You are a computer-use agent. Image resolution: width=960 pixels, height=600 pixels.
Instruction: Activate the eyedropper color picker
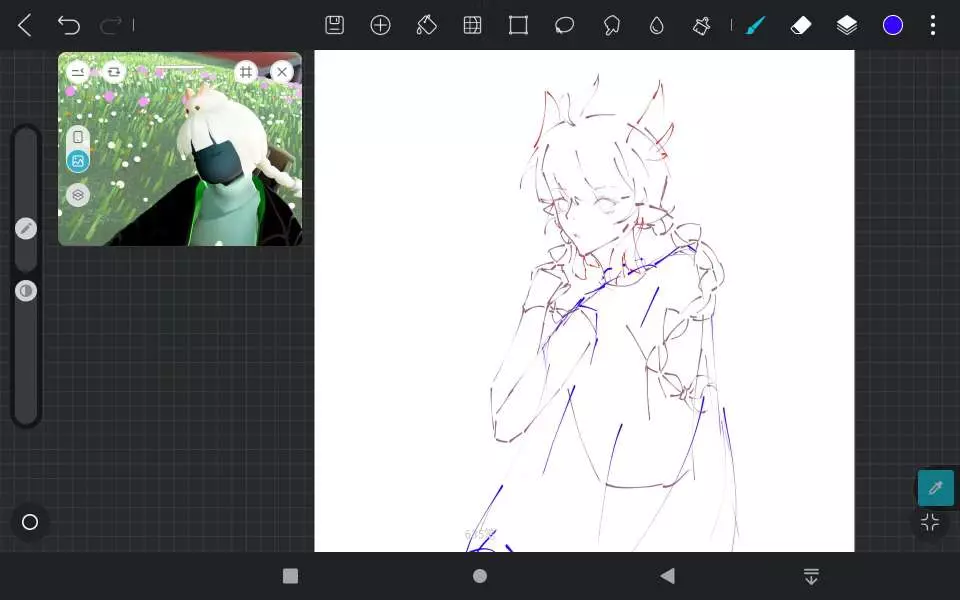(x=936, y=488)
